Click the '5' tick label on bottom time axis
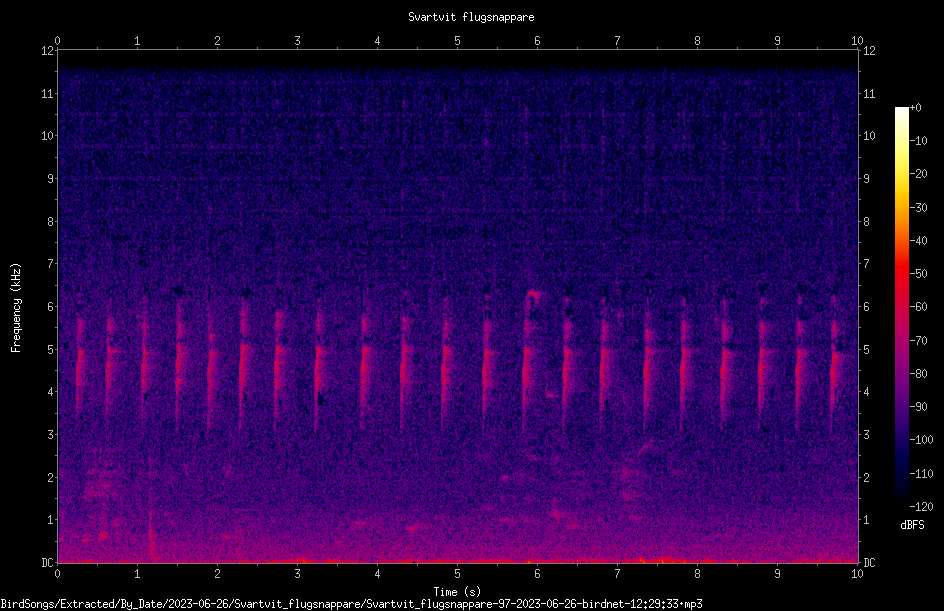The width and height of the screenshot is (944, 611). tap(458, 574)
